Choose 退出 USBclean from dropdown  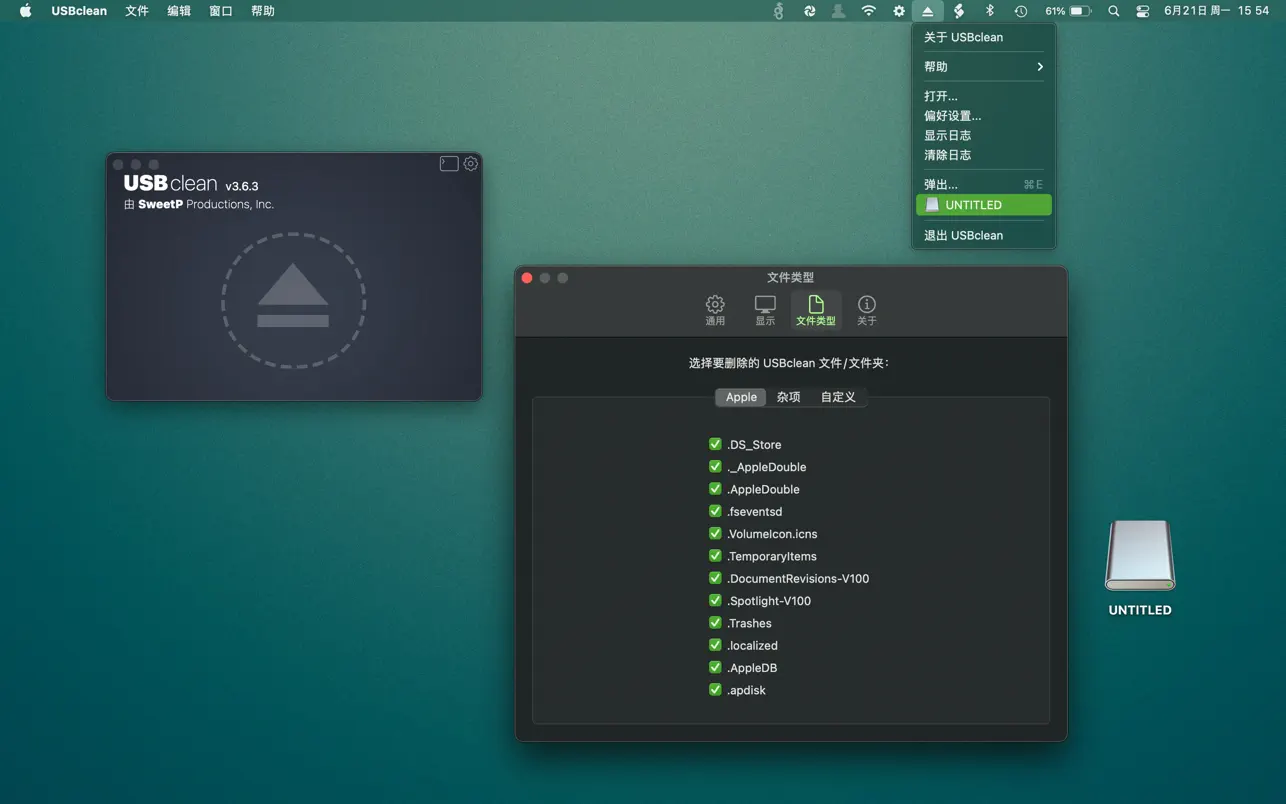click(x=984, y=235)
